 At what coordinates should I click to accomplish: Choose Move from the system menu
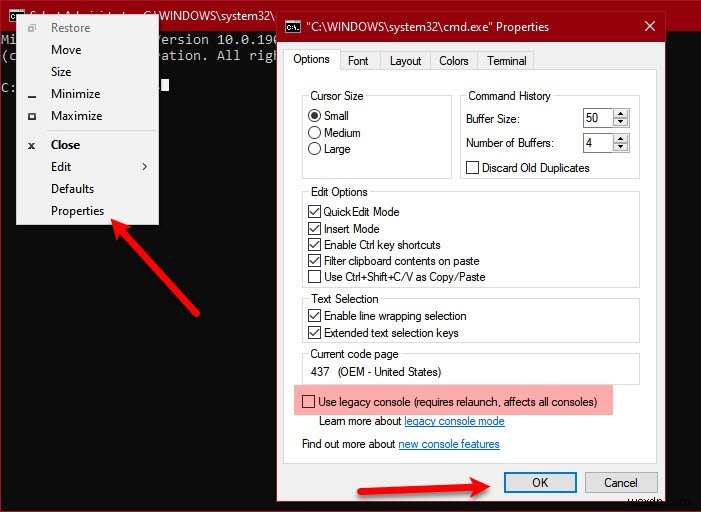pos(88,50)
